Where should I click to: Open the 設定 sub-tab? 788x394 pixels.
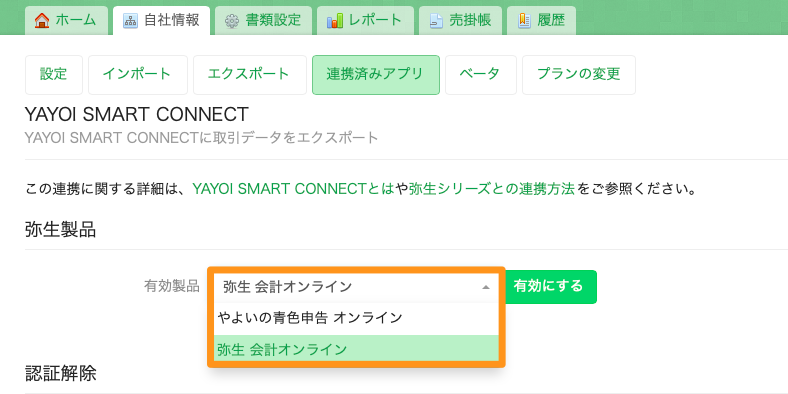coord(54,75)
